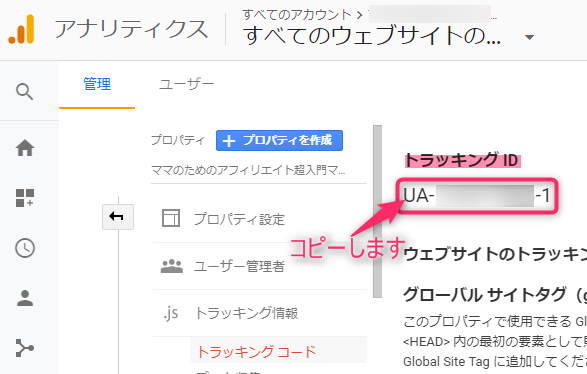Click the Global Site Tag に追加 text line

495,362
